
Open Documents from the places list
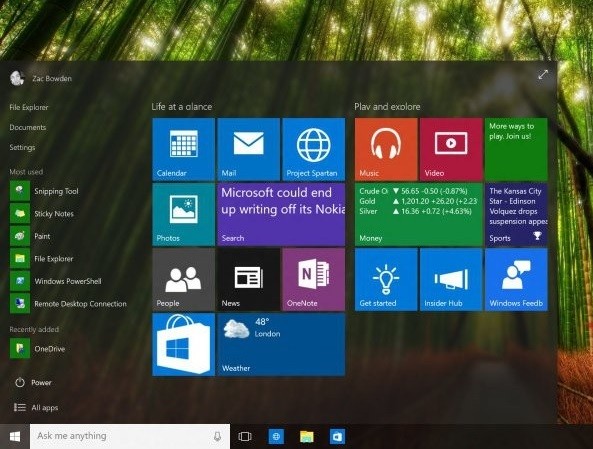tap(28, 127)
